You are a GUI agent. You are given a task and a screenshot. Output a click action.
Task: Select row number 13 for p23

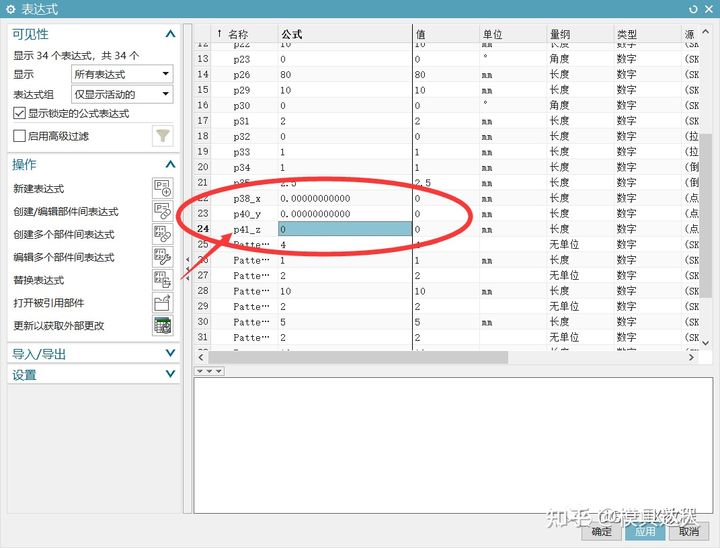coord(202,59)
